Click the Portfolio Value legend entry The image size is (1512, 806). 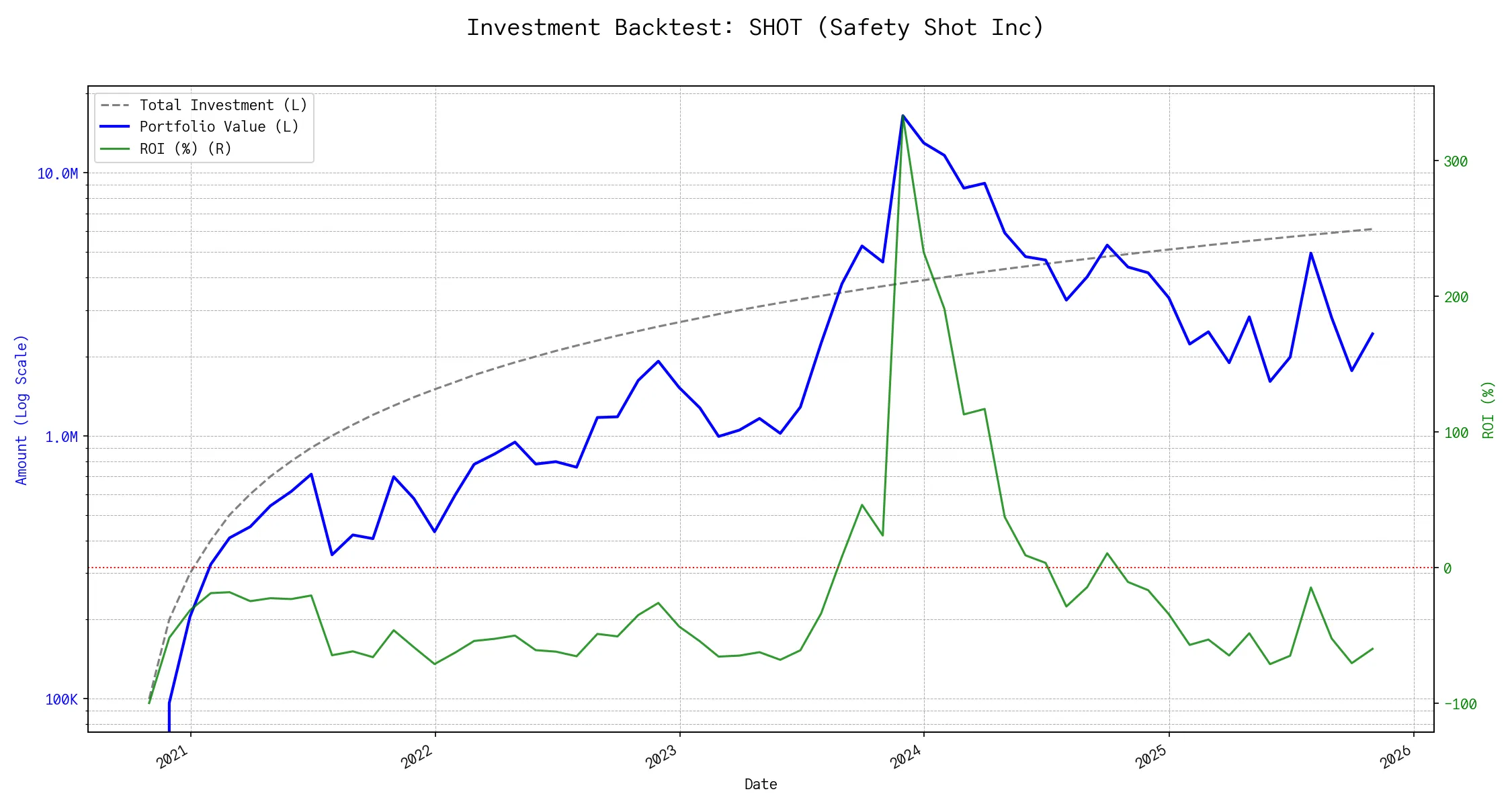pos(218,127)
